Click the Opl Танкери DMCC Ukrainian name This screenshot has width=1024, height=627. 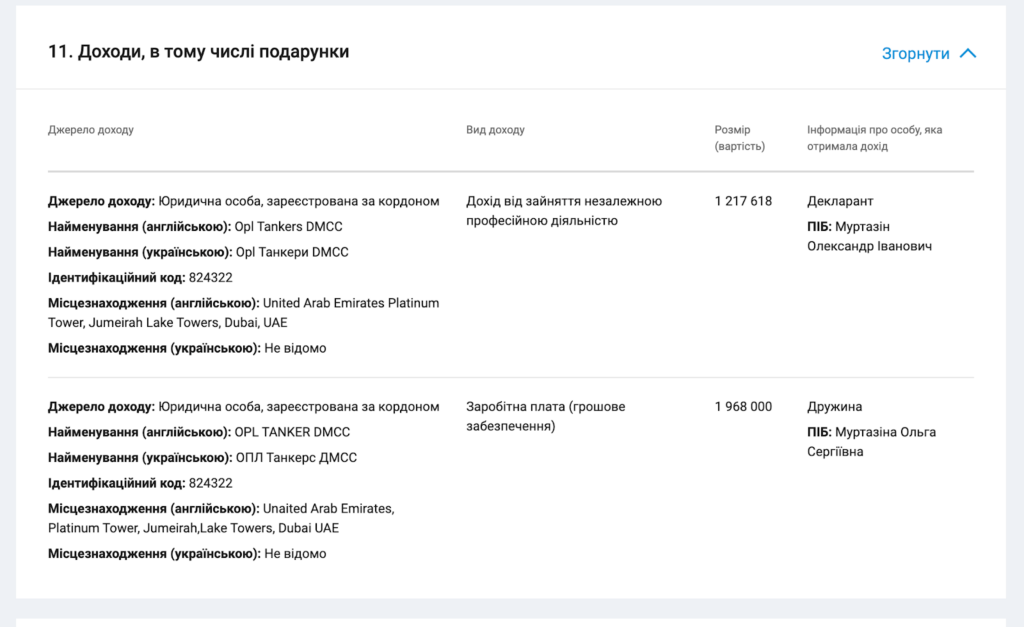291,253
